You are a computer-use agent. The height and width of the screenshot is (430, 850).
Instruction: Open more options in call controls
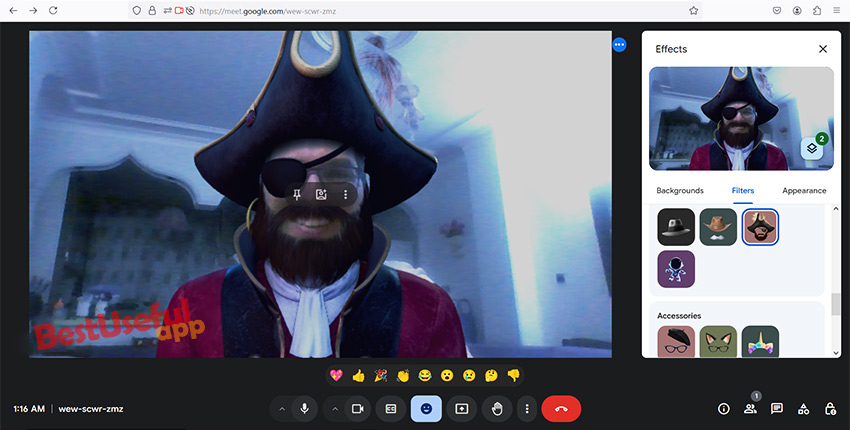(526, 409)
